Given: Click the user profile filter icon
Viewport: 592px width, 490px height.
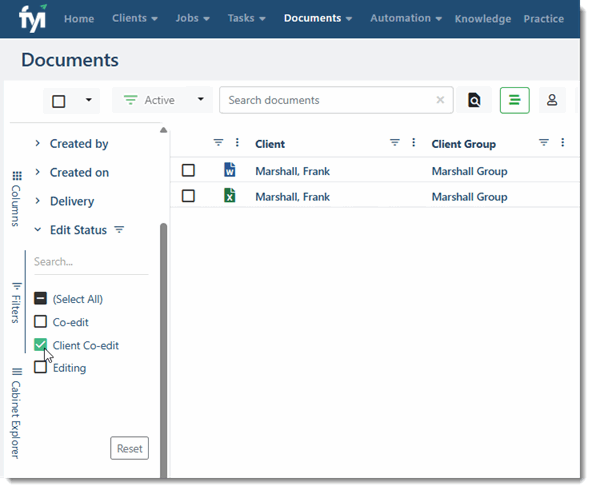Looking at the screenshot, I should coord(552,100).
